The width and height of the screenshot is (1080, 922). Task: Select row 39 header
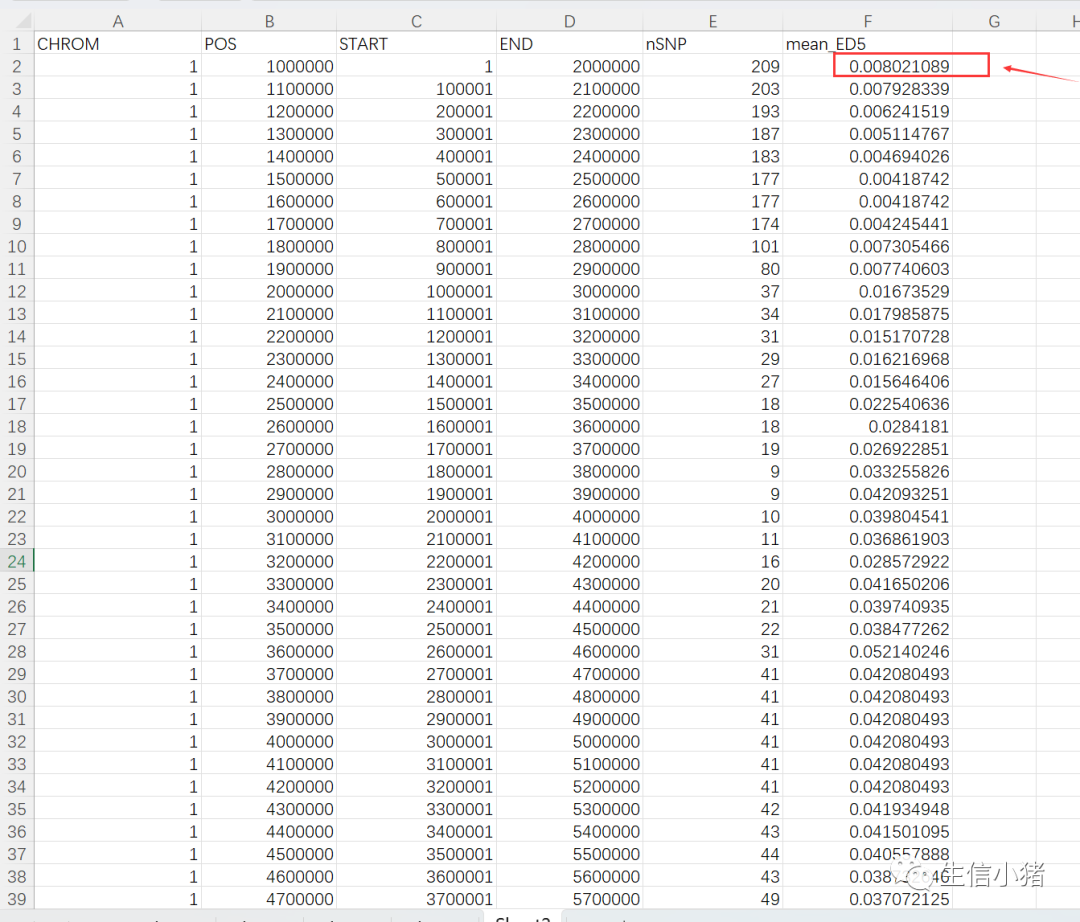pos(17,899)
